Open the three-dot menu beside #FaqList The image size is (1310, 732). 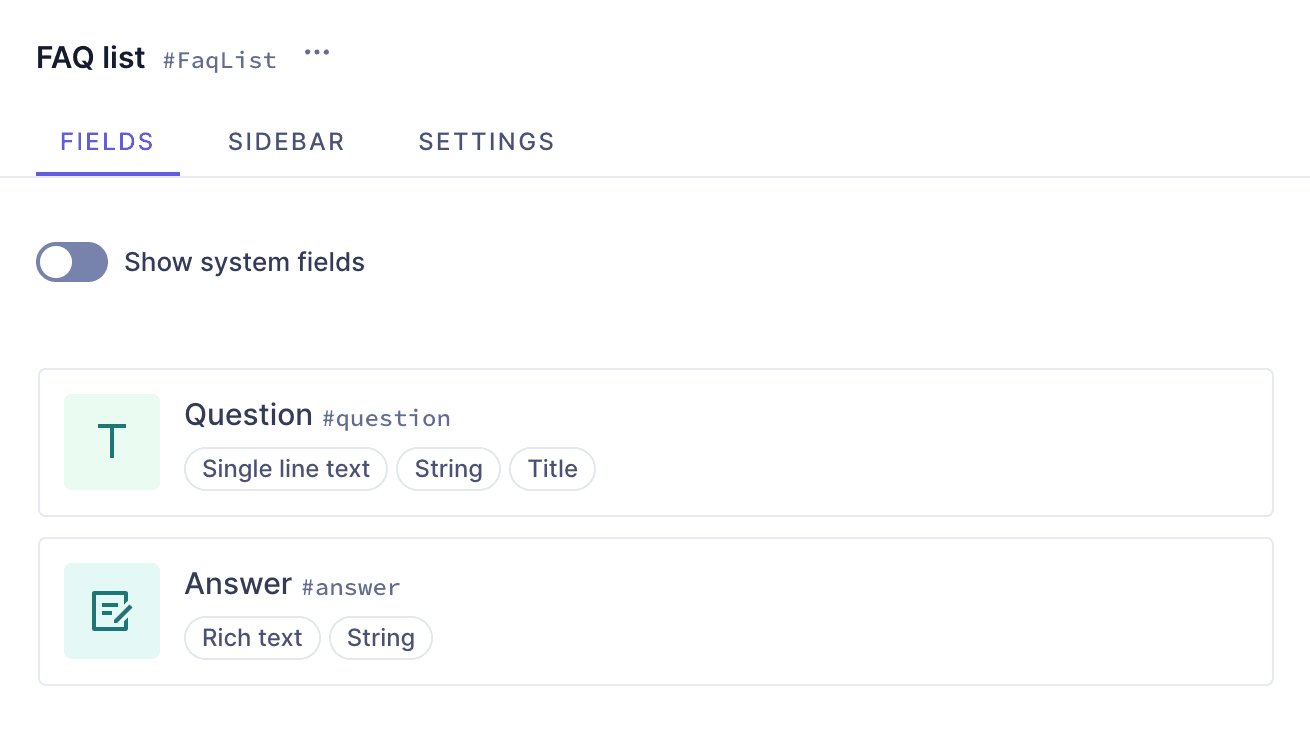click(317, 53)
